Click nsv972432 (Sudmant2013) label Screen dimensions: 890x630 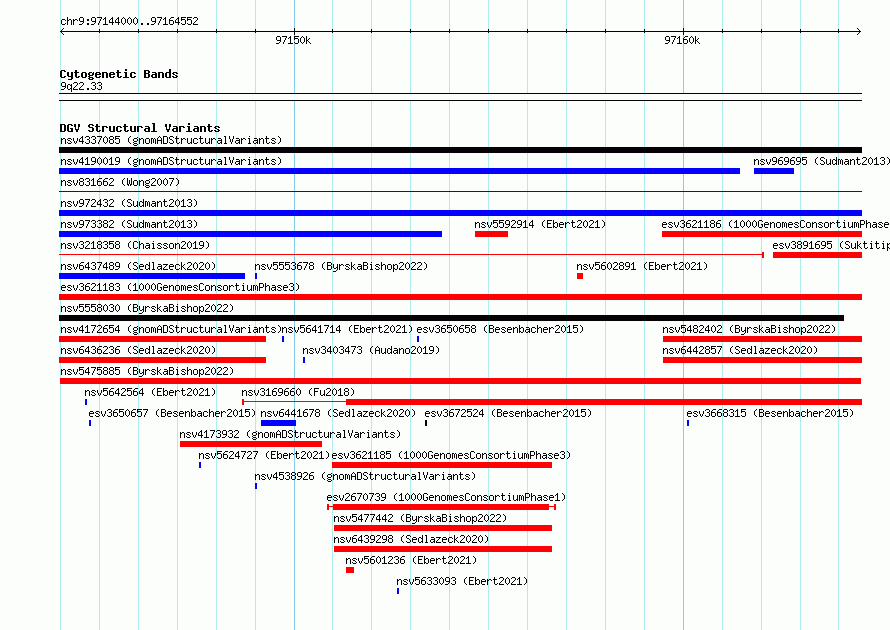pyautogui.click(x=129, y=203)
